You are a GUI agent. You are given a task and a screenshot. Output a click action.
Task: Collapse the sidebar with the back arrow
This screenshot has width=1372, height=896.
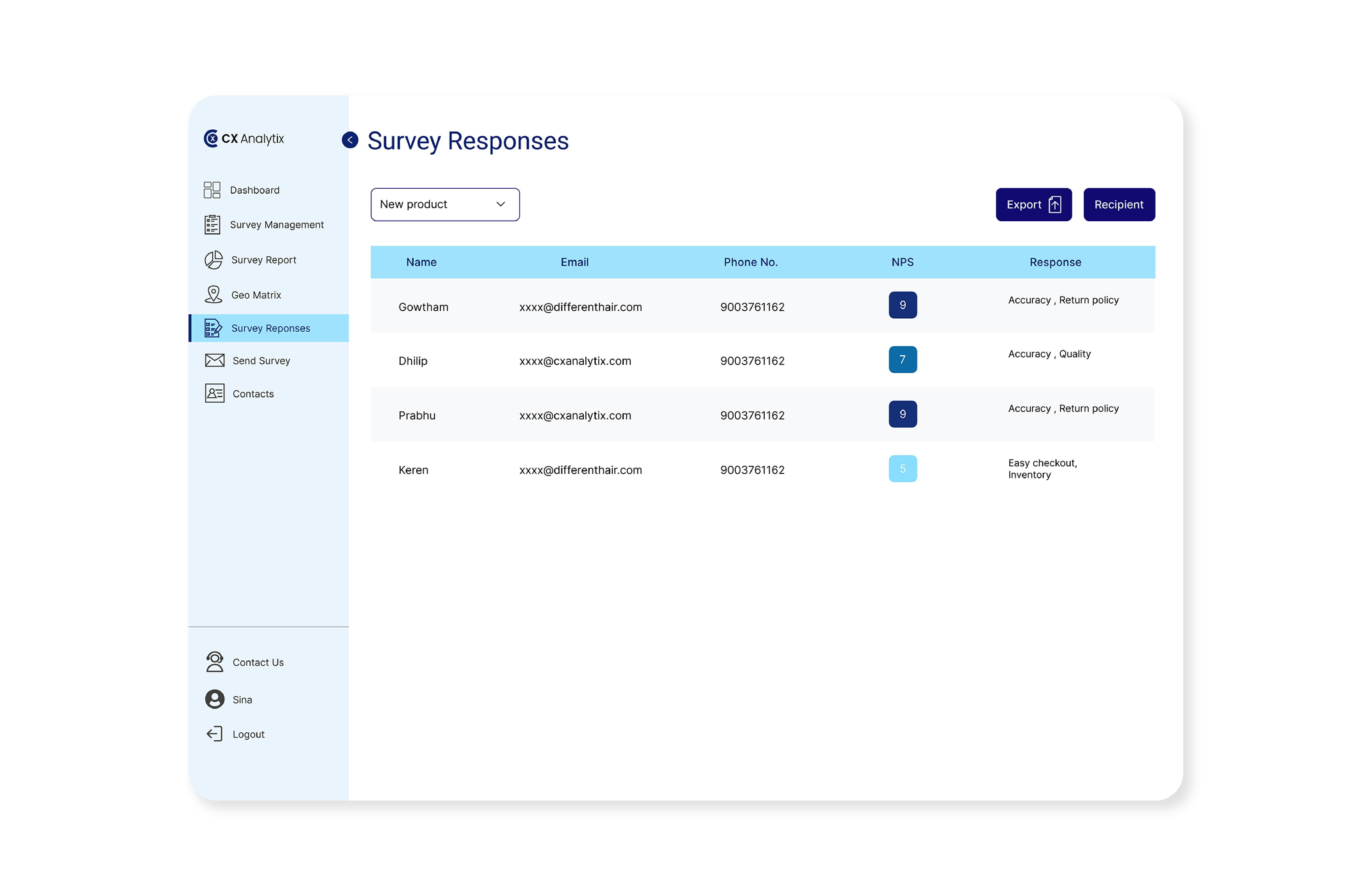(x=350, y=140)
